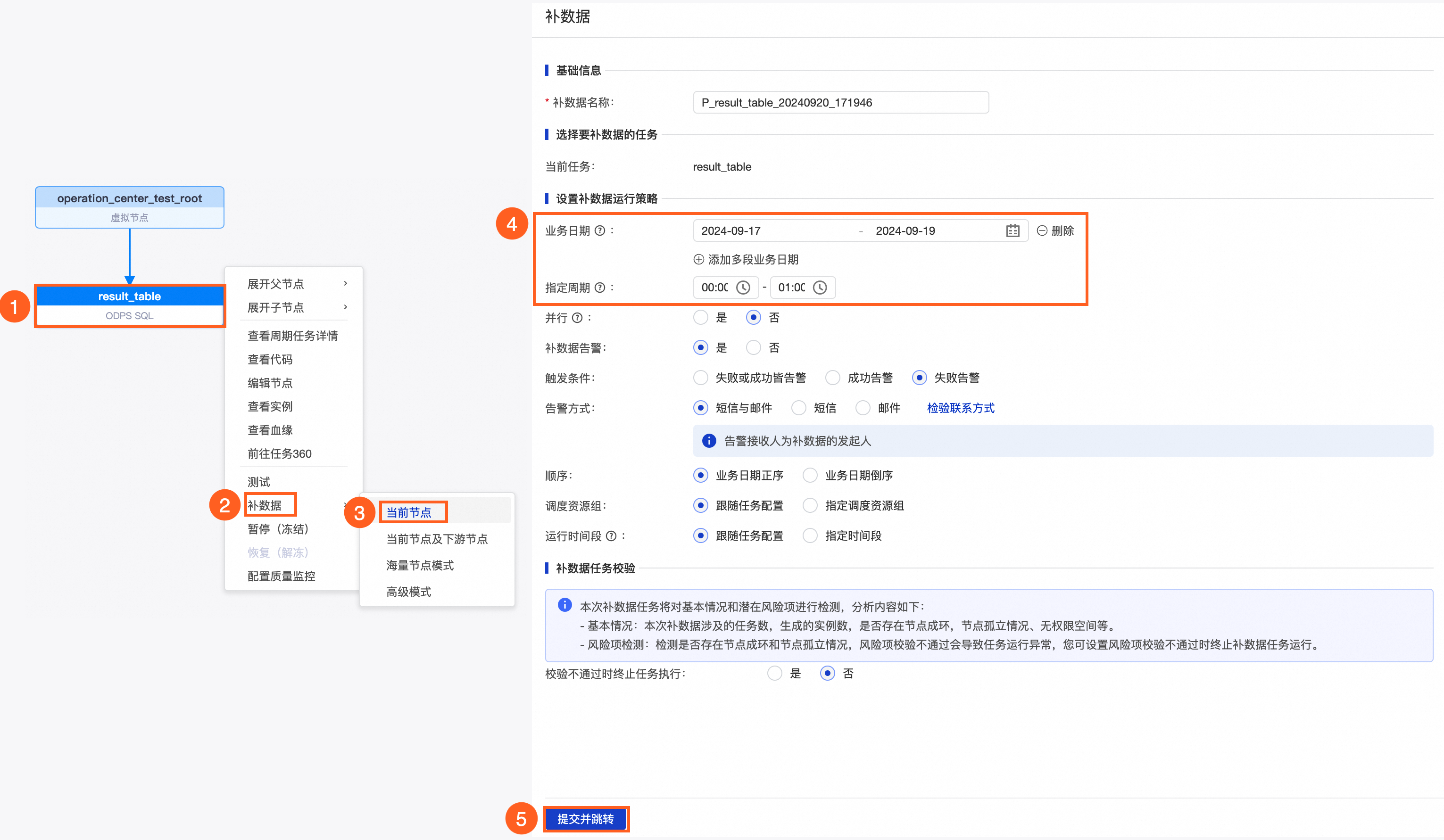The height and width of the screenshot is (840, 1444).
Task: Expand 展开子节点 submenu arrow
Action: tap(346, 307)
